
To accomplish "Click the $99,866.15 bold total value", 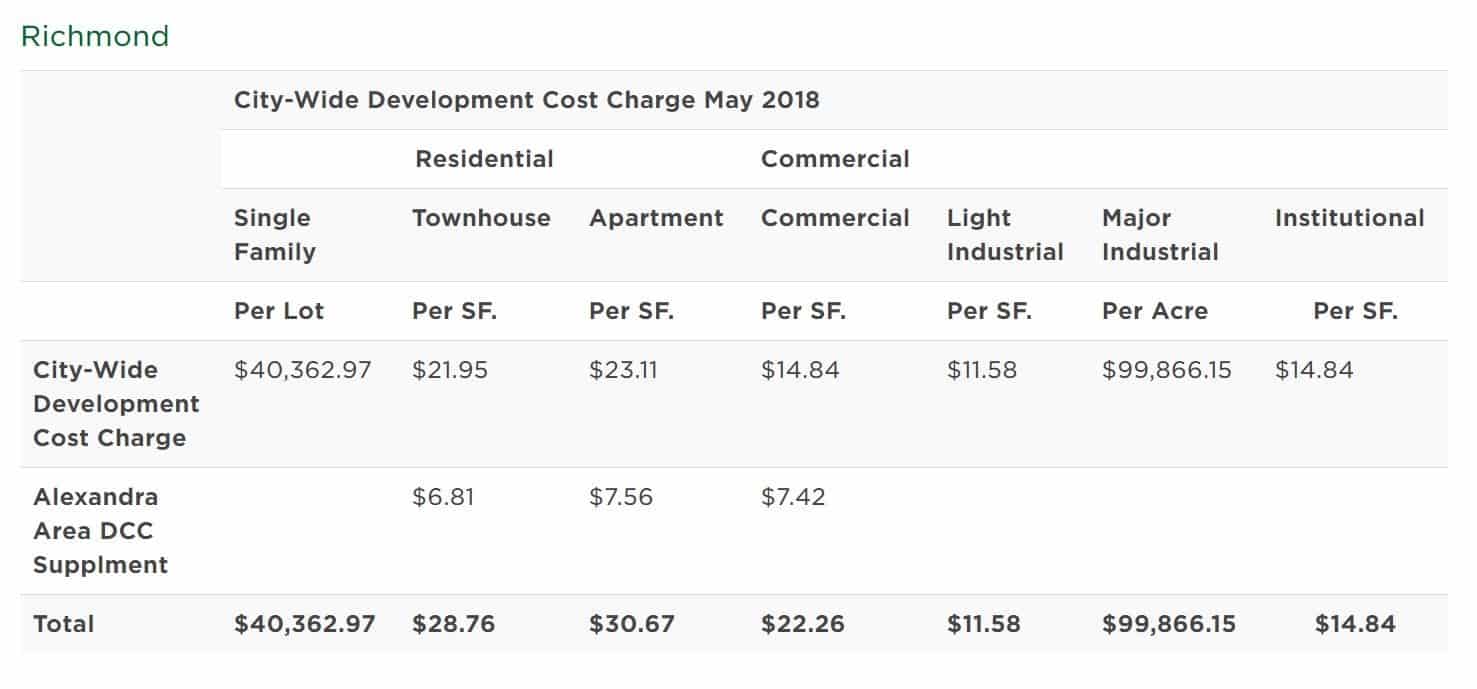I will (x=1169, y=624).
